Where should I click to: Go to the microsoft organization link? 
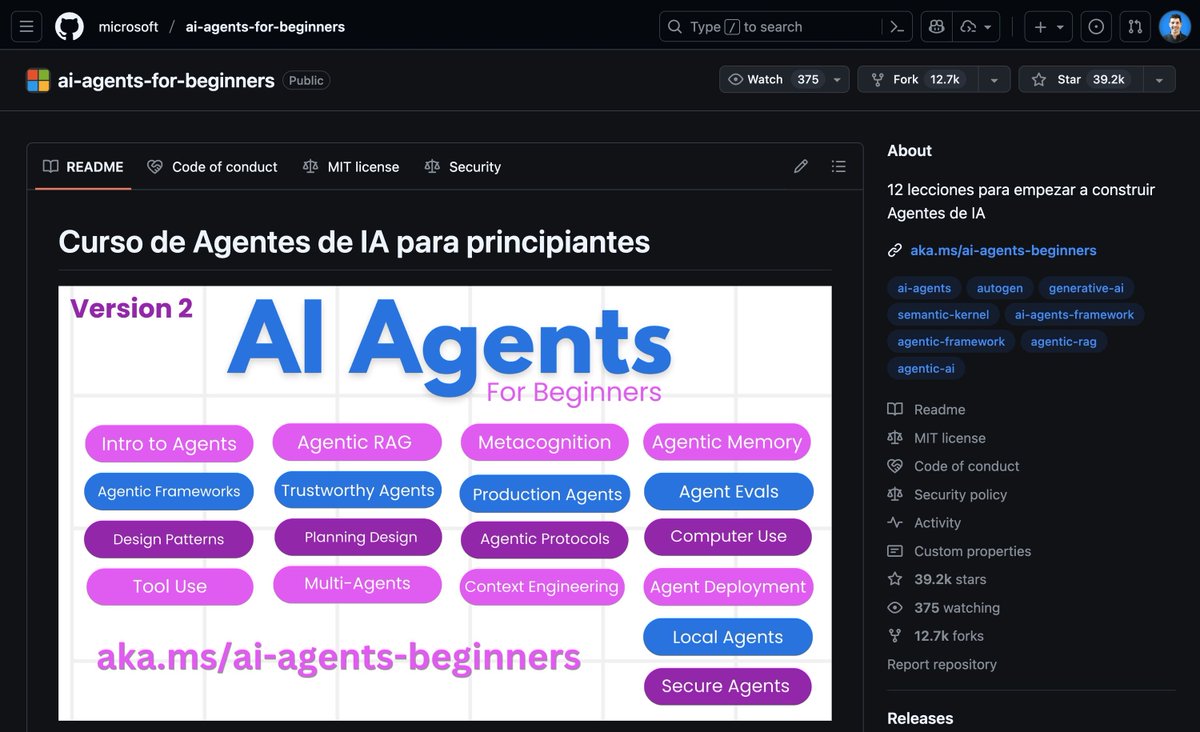coord(128,27)
